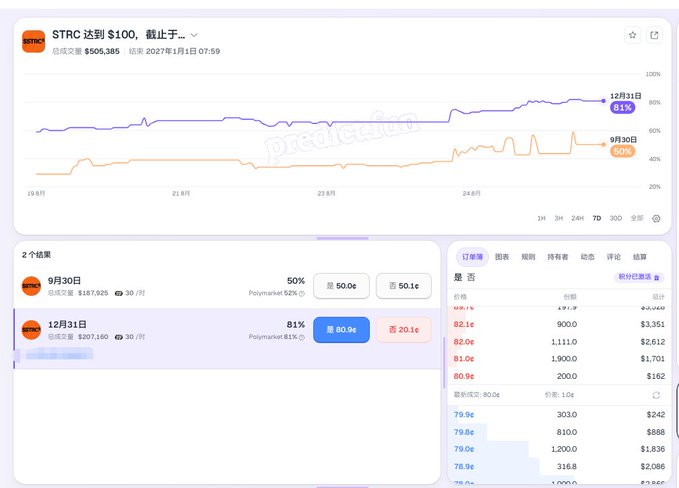Select the 79.9¢ bid price

pyautogui.click(x=463, y=414)
